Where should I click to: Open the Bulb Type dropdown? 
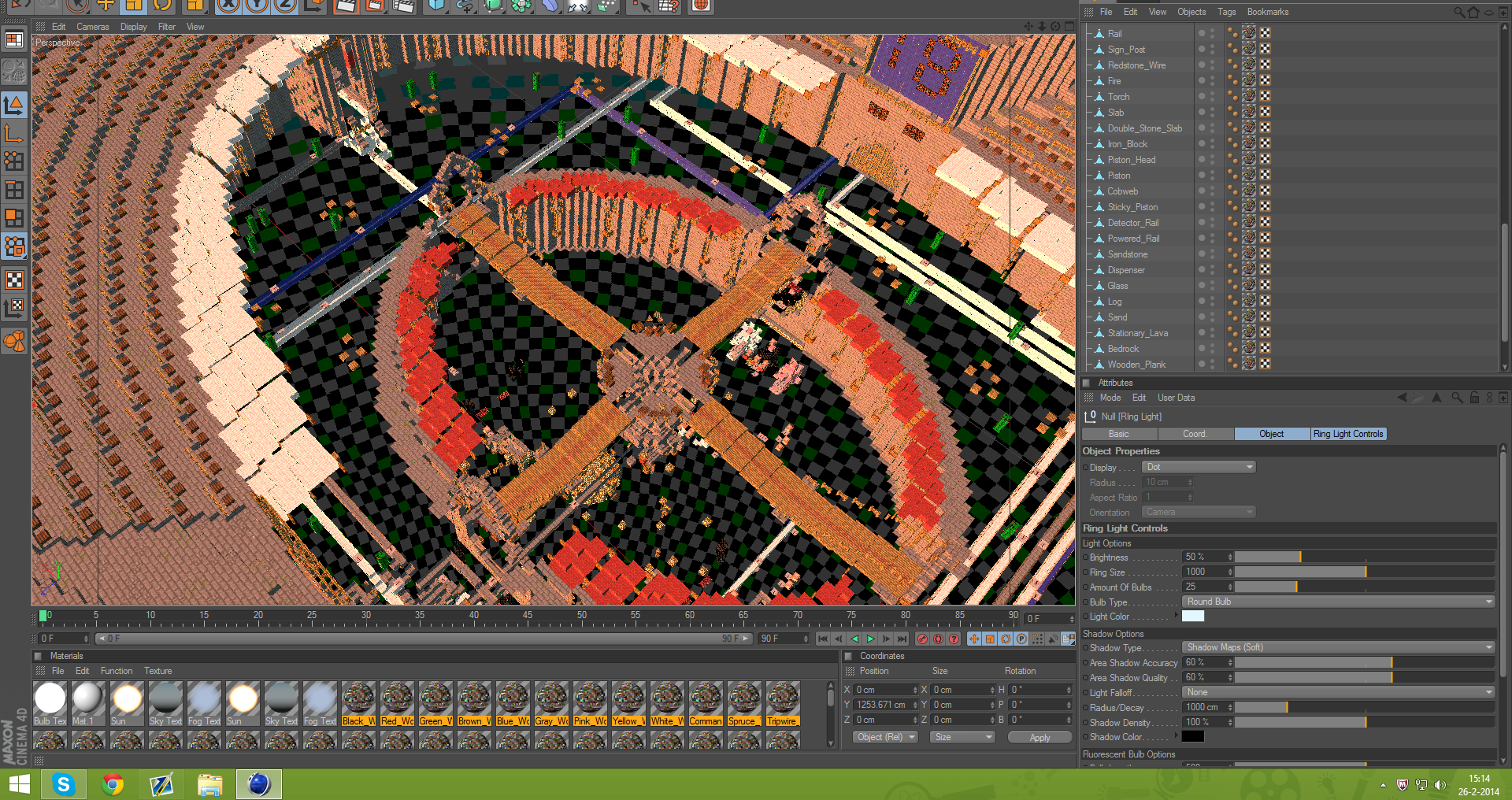point(1338,602)
